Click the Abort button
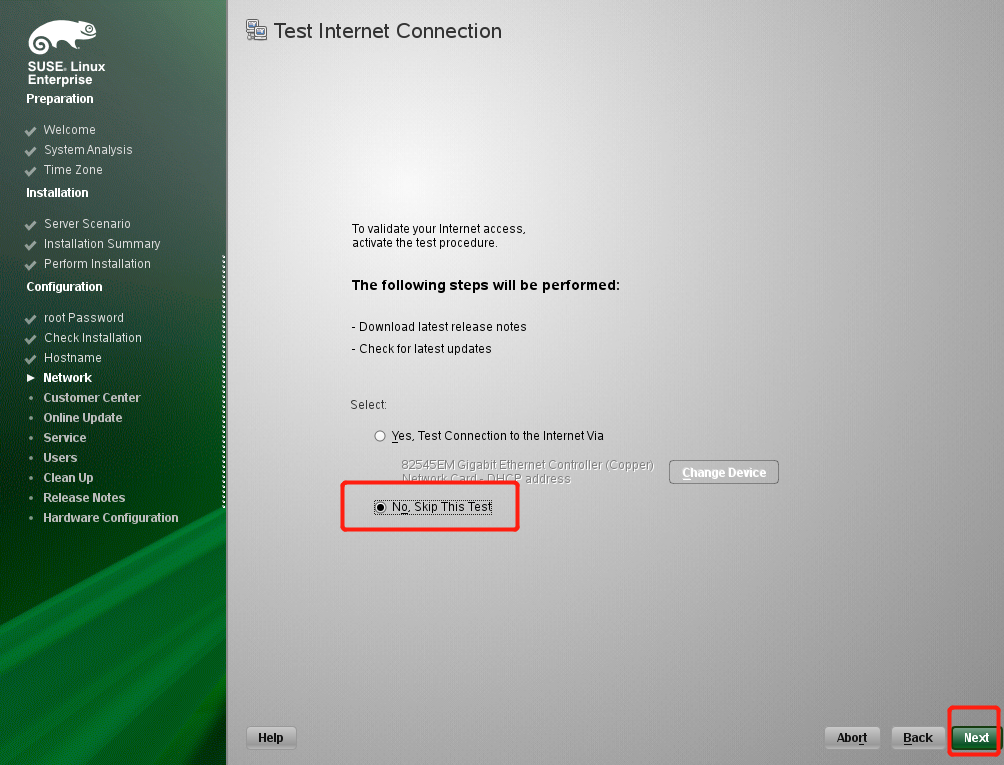Screen dimensions: 1004x765 pos(852,737)
